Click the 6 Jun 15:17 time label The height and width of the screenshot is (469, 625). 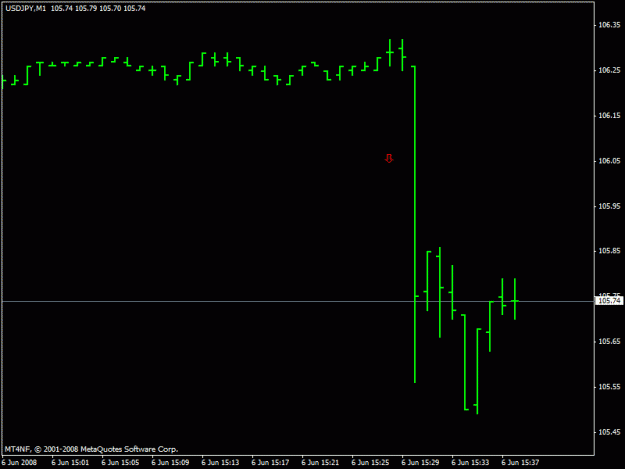270,462
